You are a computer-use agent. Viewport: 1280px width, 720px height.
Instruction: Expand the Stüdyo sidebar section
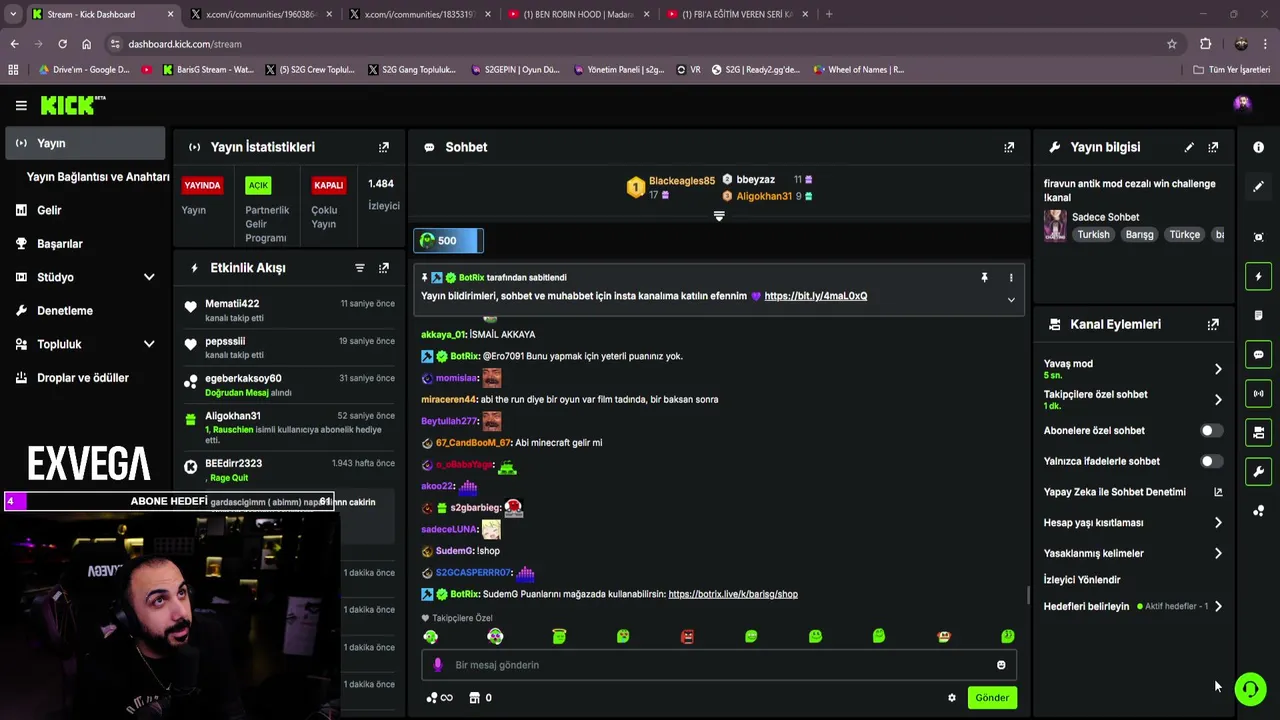[149, 277]
